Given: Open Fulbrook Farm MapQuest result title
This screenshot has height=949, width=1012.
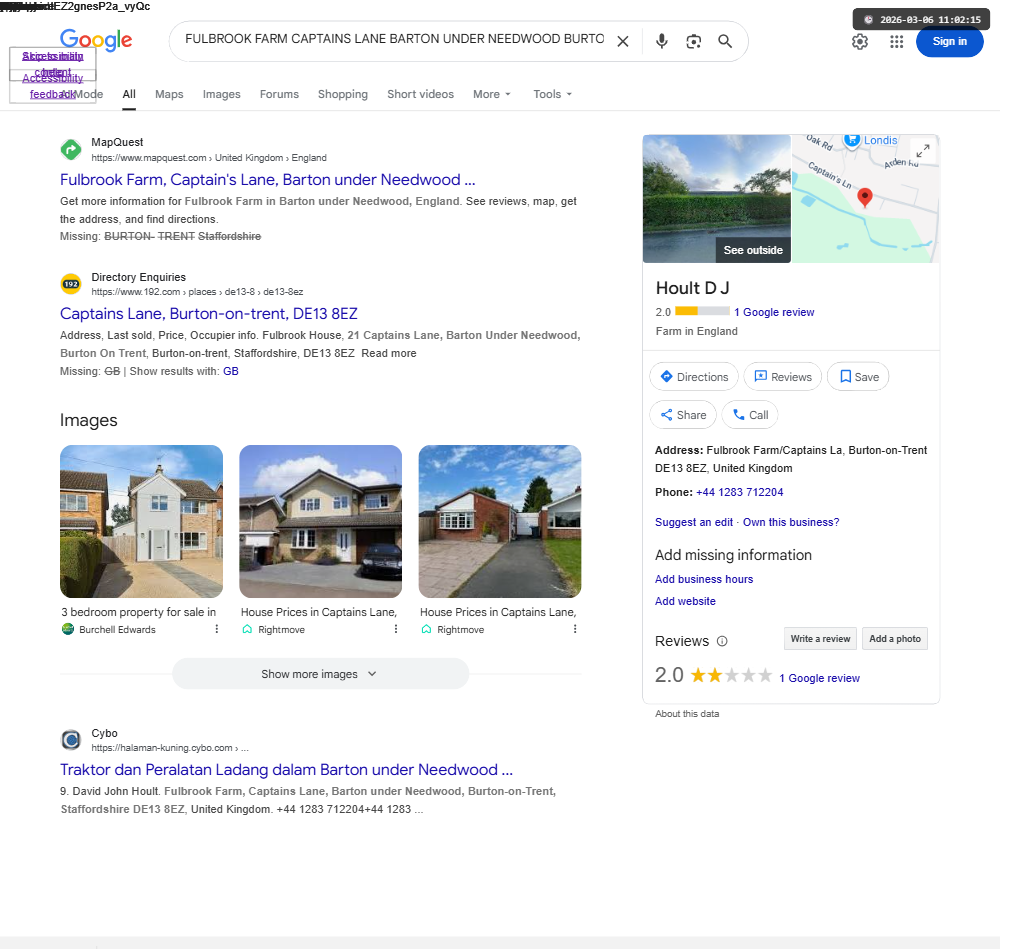Looking at the screenshot, I should (267, 179).
